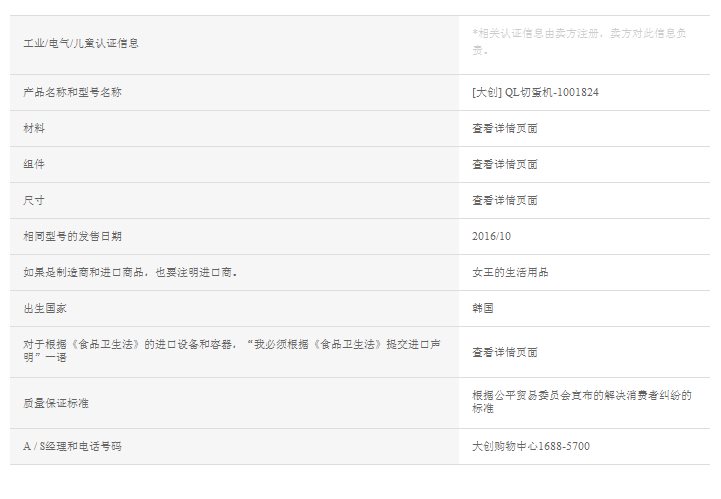The height and width of the screenshot is (499, 721).
Task: Open 查看详情页面 in the 材料 row
Action: [504, 128]
